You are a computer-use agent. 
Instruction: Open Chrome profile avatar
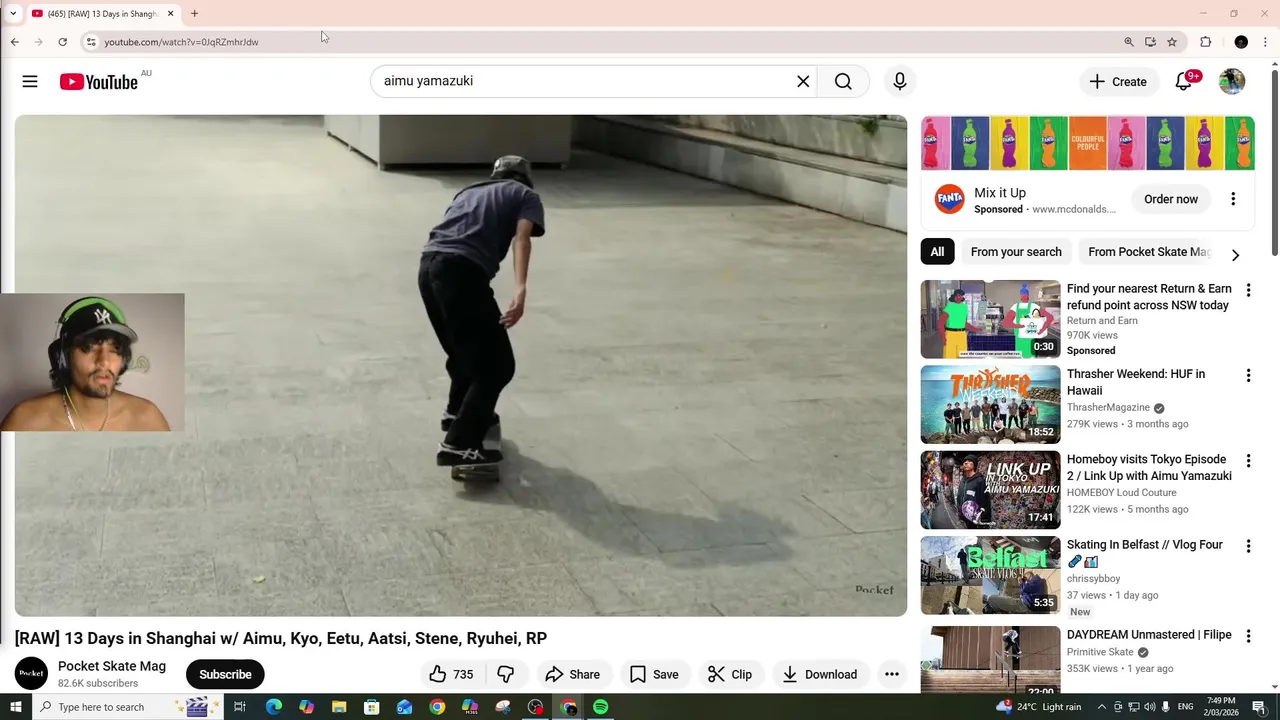(1241, 42)
